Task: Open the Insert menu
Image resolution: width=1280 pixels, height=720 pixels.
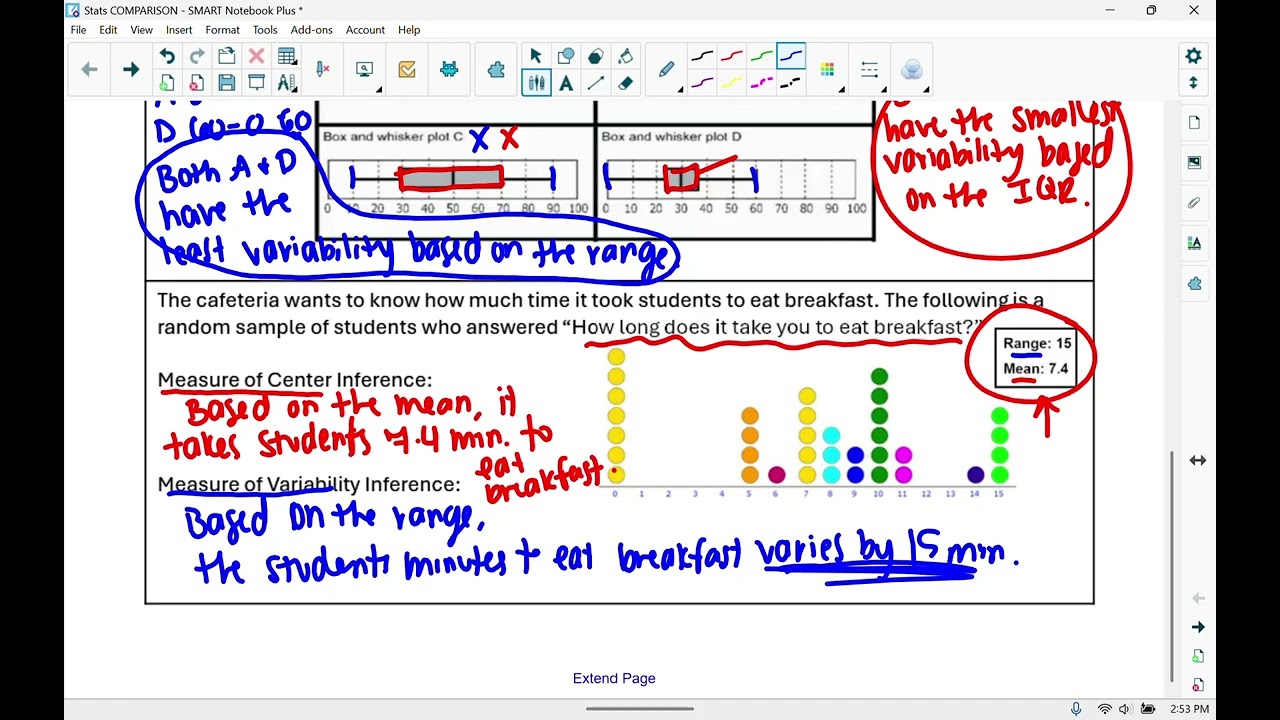Action: pos(179,30)
